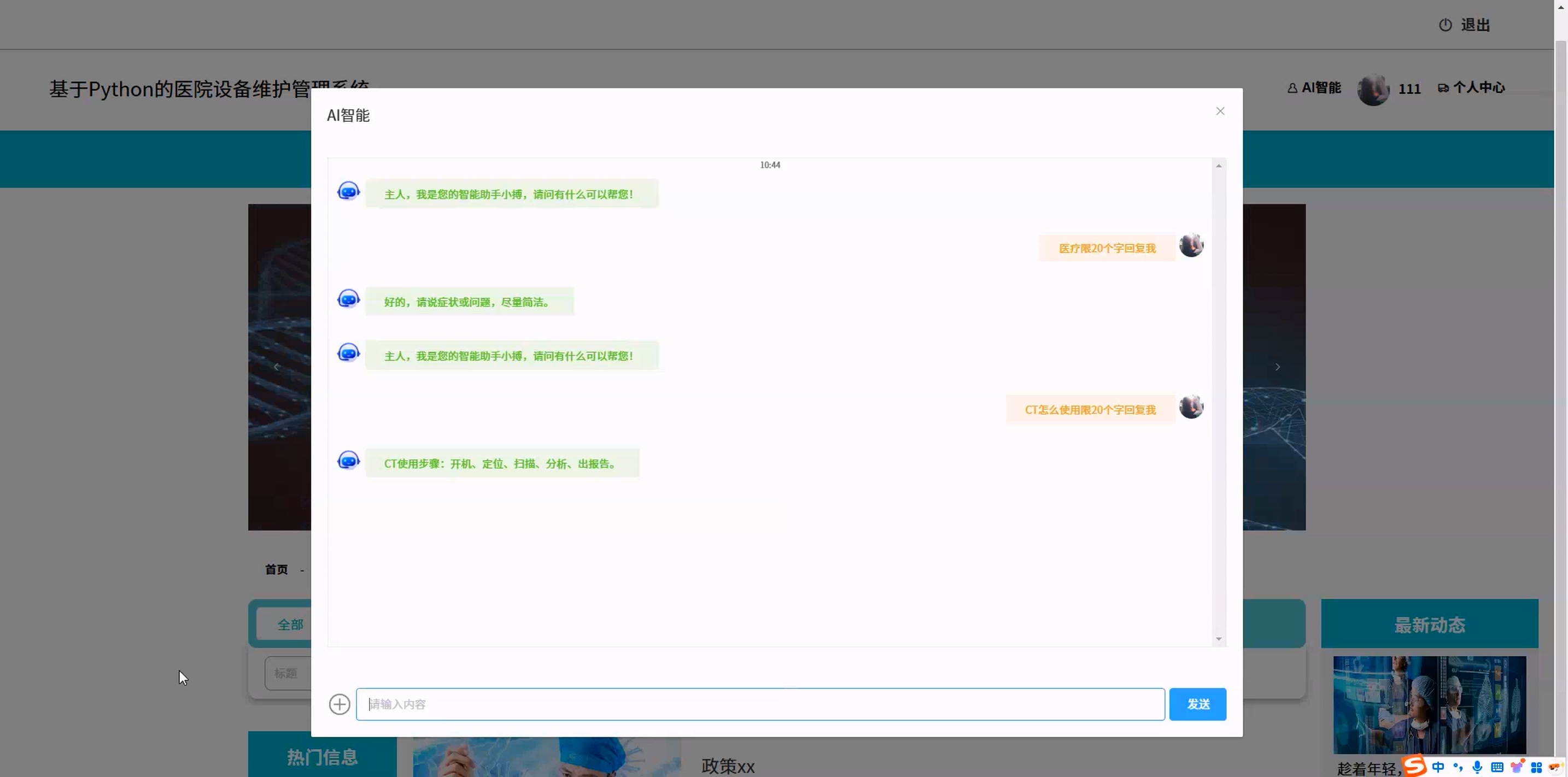Toggle Sogou Chinese/English 中 mode
1568x777 pixels.
1438,767
